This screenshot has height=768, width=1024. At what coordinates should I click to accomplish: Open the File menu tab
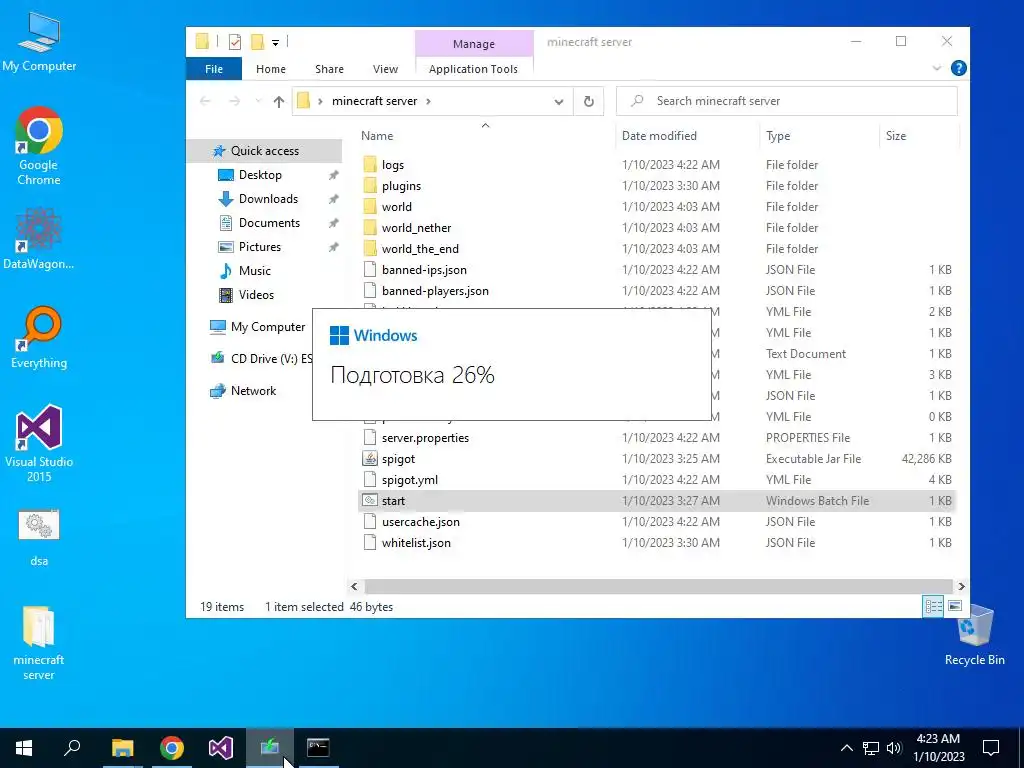pos(214,69)
